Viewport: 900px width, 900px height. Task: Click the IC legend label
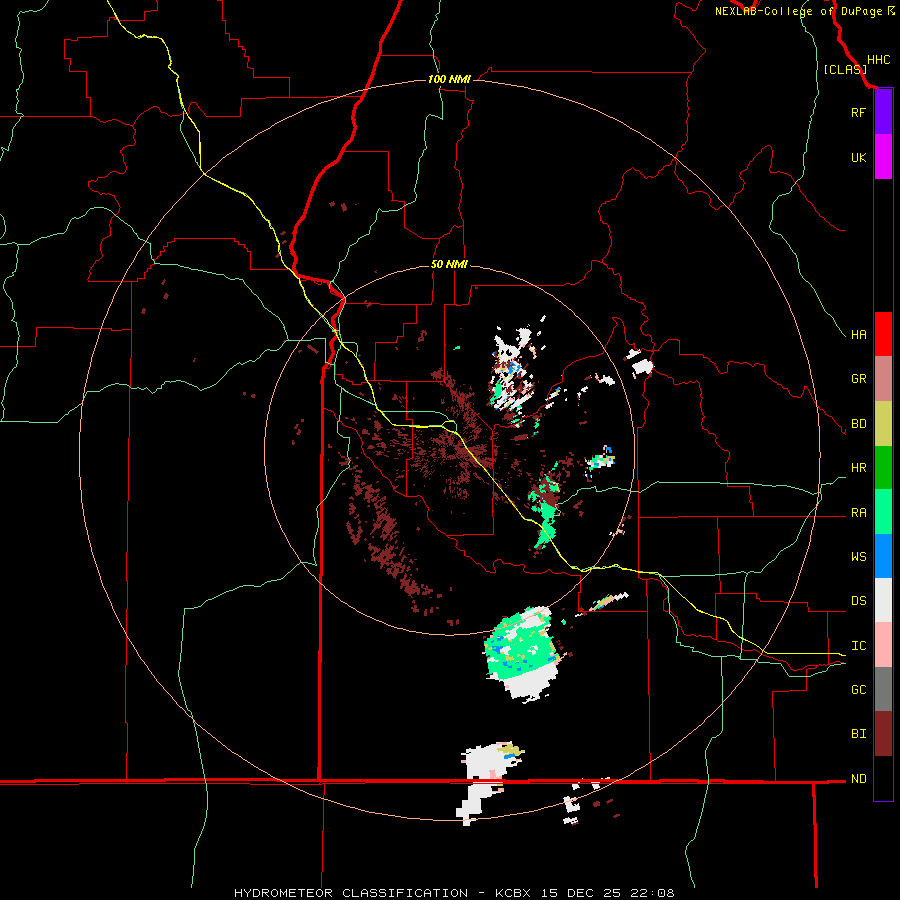(858, 646)
